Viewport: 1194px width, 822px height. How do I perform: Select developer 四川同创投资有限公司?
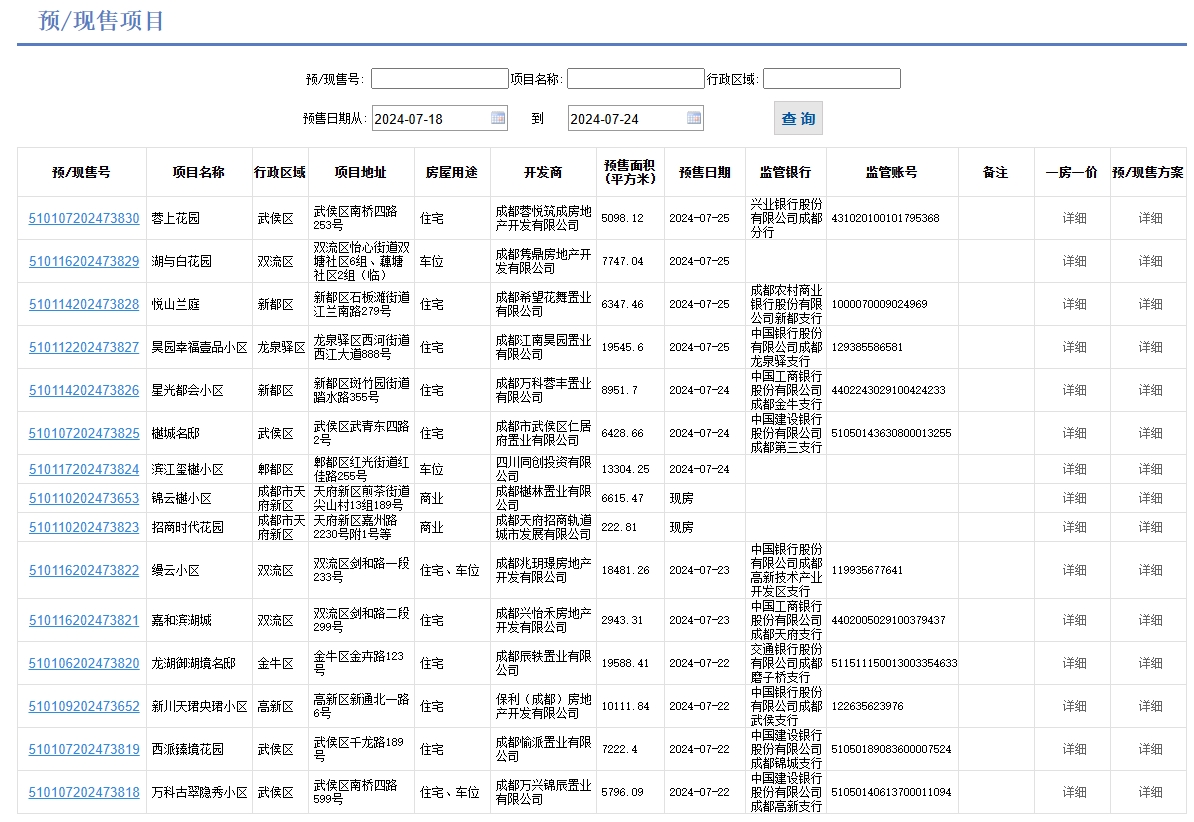point(543,469)
